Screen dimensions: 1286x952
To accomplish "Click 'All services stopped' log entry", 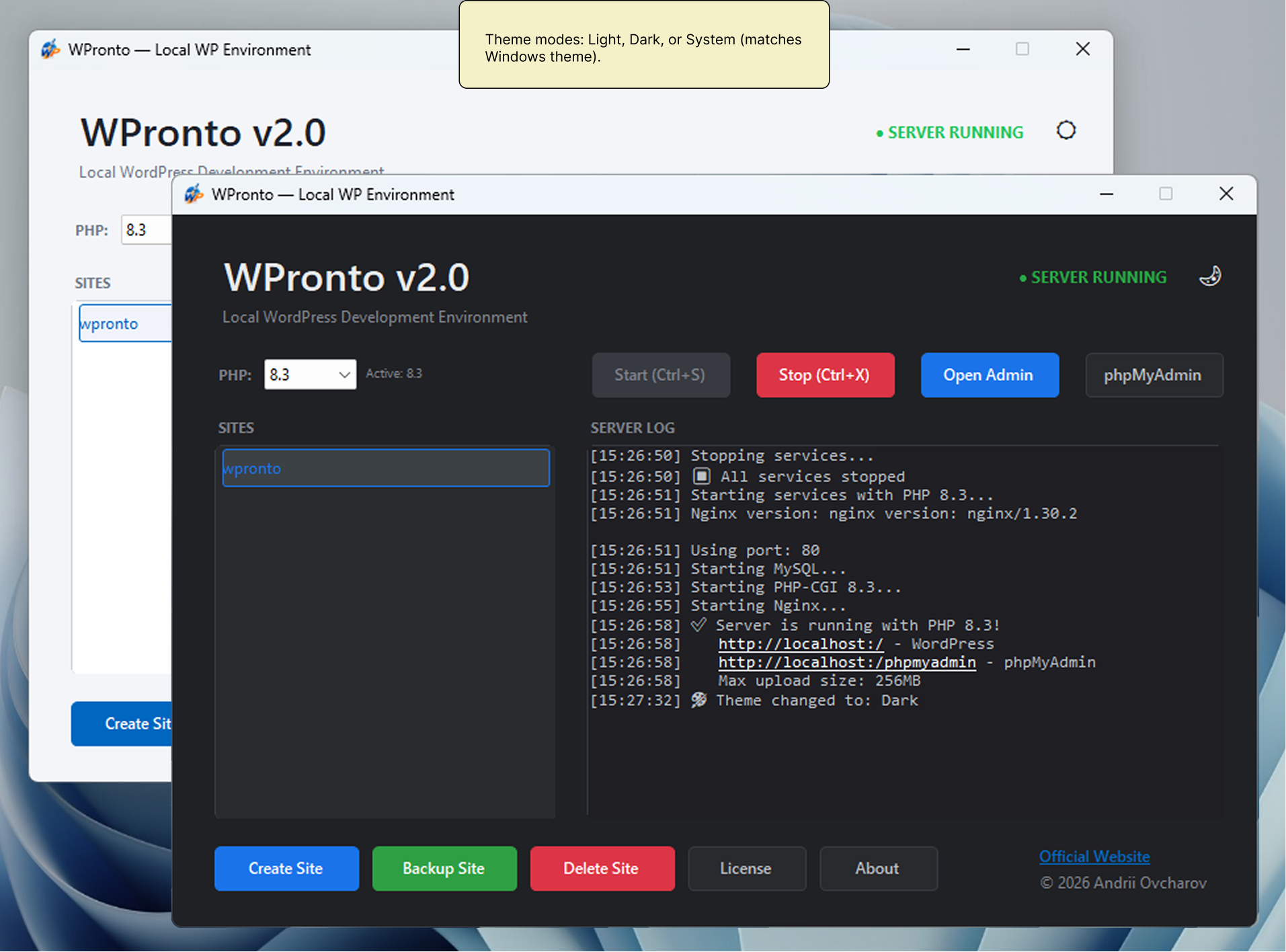I will click(748, 476).
